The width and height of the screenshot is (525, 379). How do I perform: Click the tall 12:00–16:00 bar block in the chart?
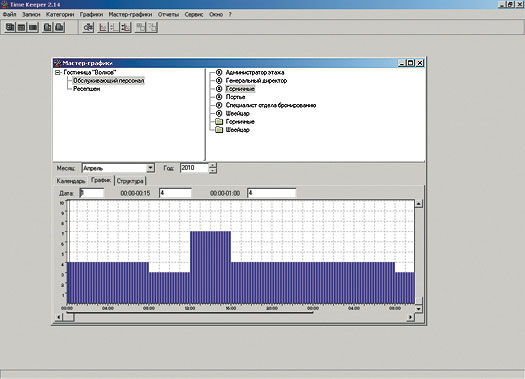pyautogui.click(x=210, y=267)
